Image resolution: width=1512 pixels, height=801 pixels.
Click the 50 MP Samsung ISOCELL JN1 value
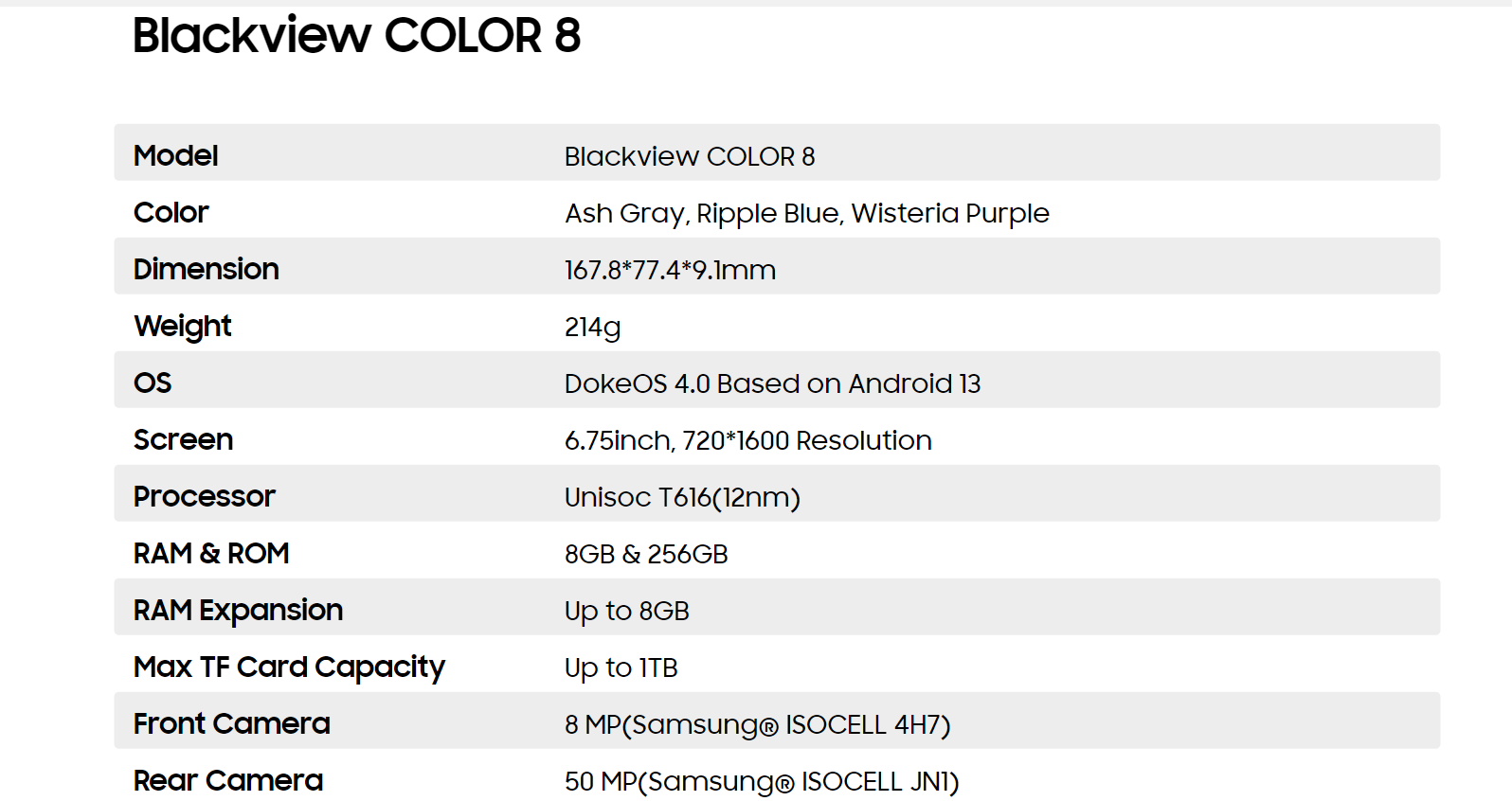point(762,782)
